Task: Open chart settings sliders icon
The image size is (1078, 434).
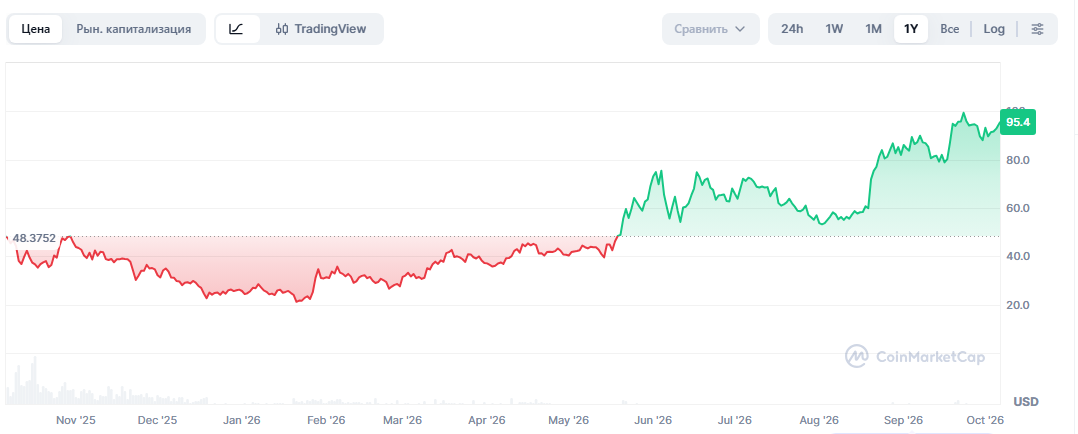Action: point(1037,29)
